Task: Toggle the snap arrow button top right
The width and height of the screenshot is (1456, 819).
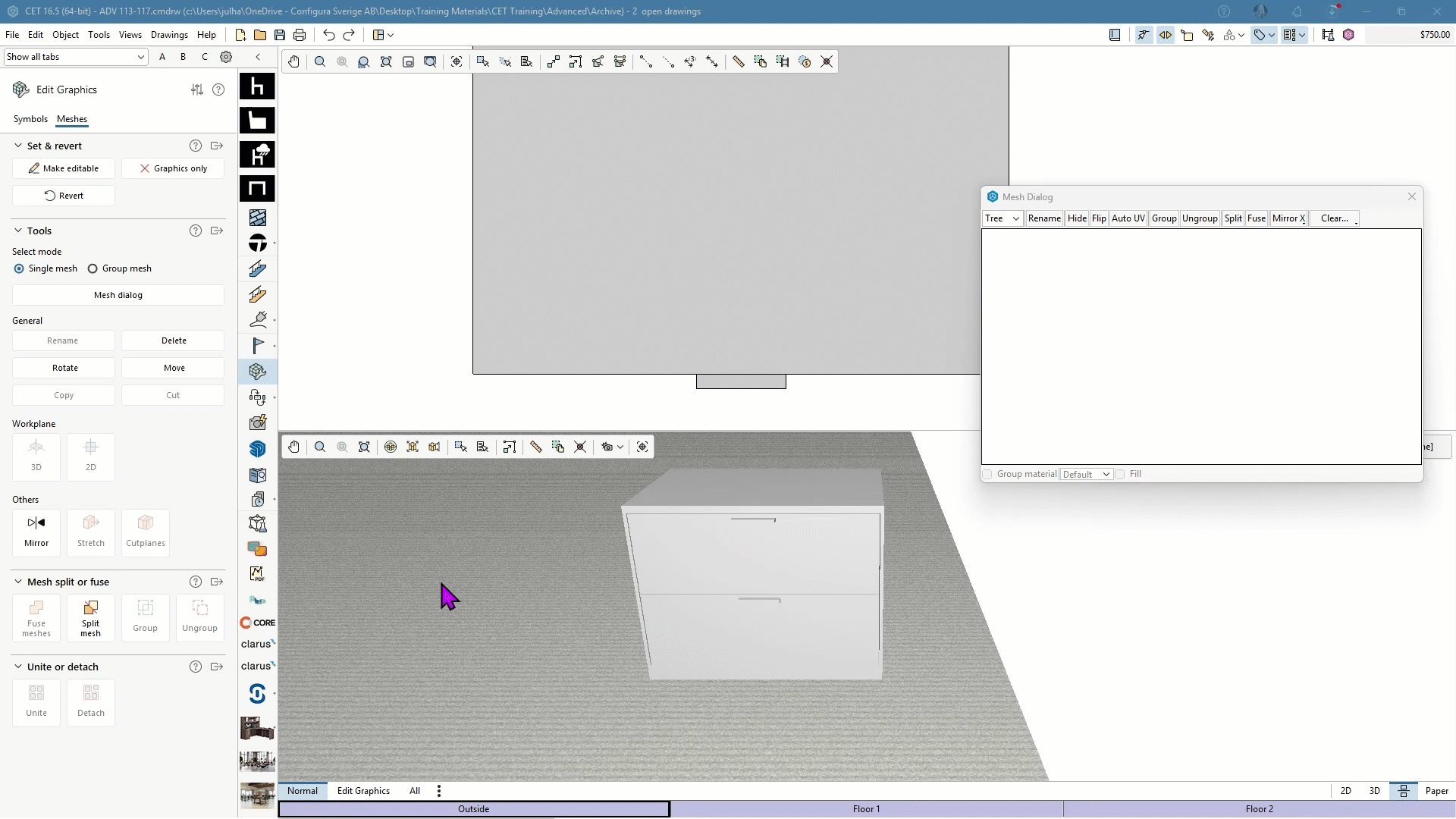Action: tap(1144, 35)
